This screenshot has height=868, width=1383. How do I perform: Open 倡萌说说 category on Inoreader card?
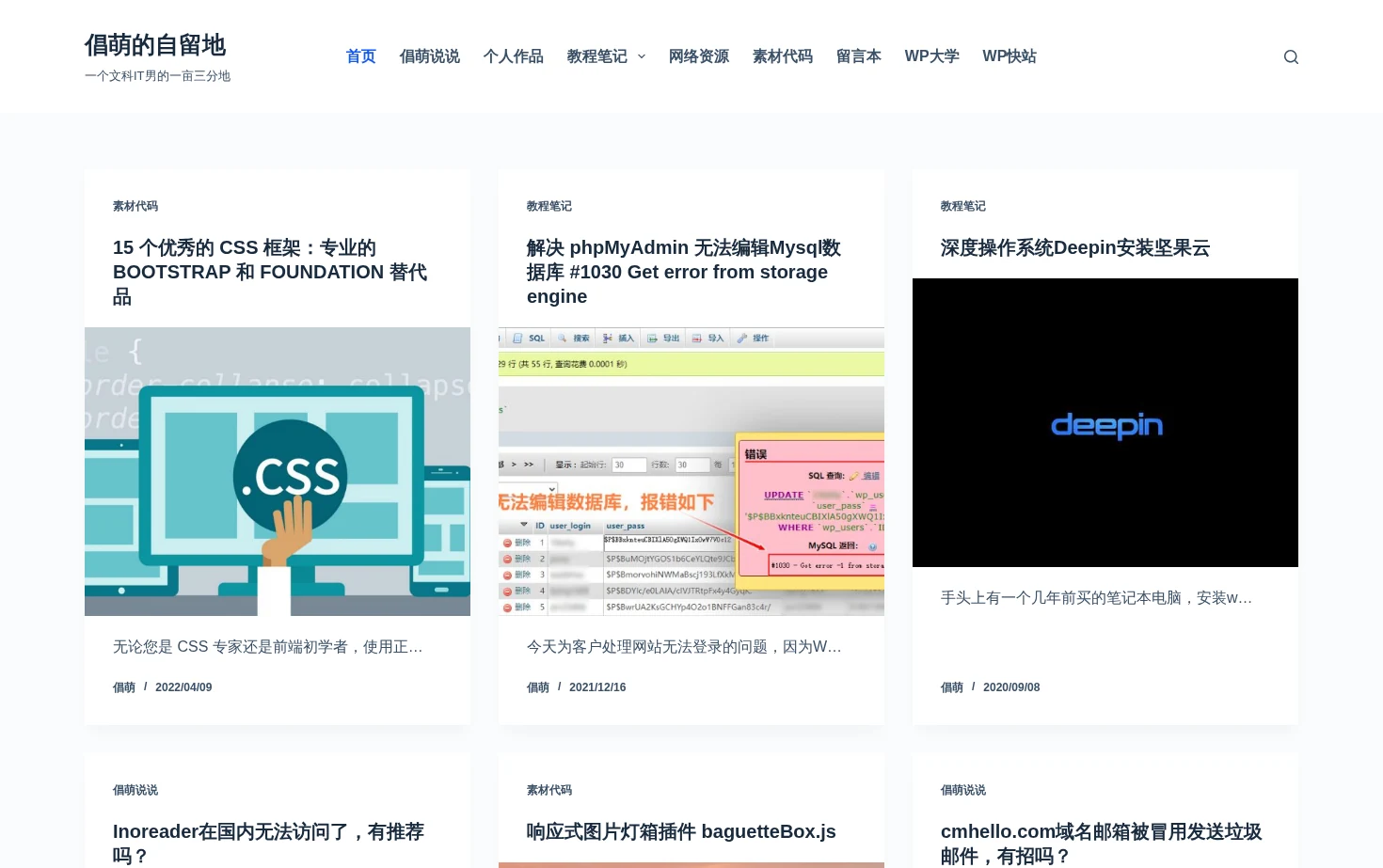point(135,790)
